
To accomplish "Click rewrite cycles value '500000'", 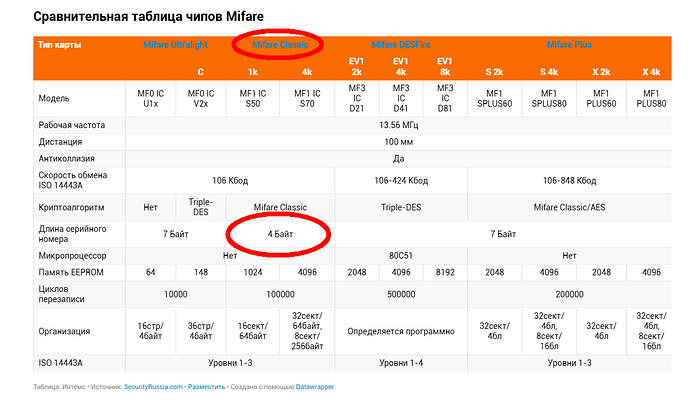I will pos(401,294).
